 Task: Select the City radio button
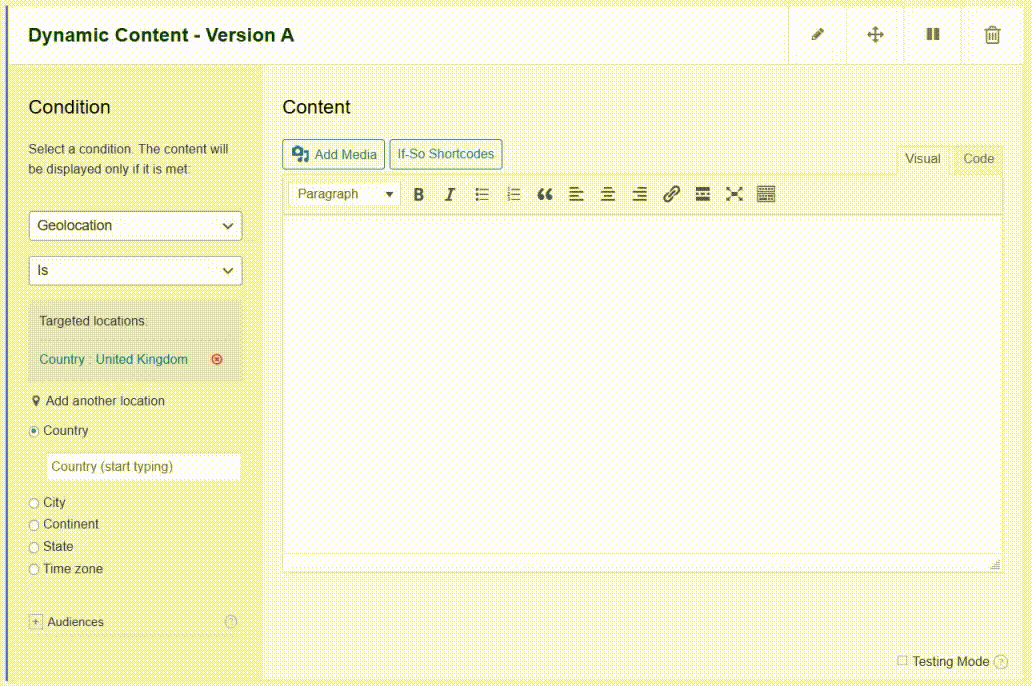point(35,503)
